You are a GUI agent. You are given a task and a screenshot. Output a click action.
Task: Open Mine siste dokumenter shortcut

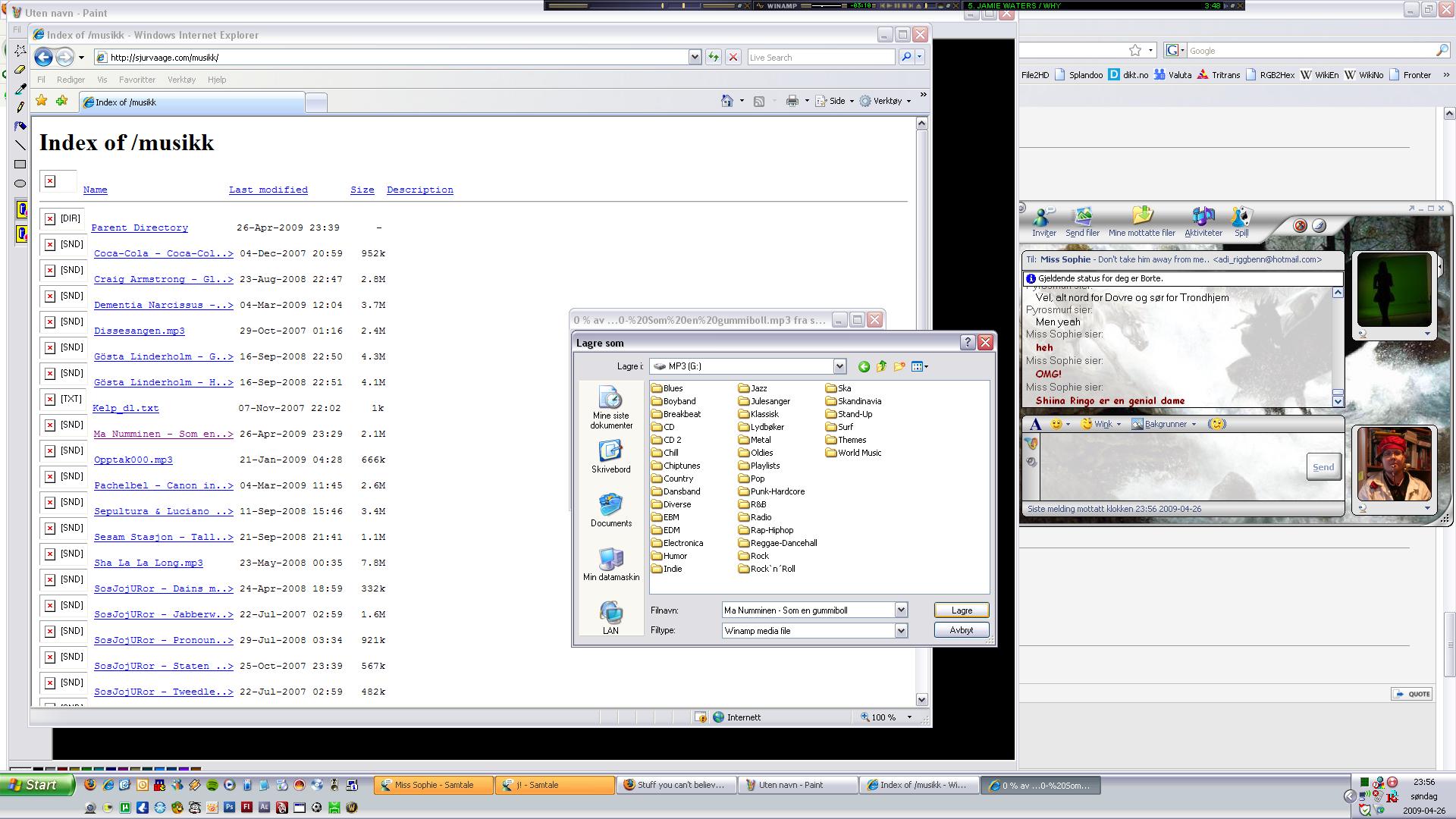(611, 407)
